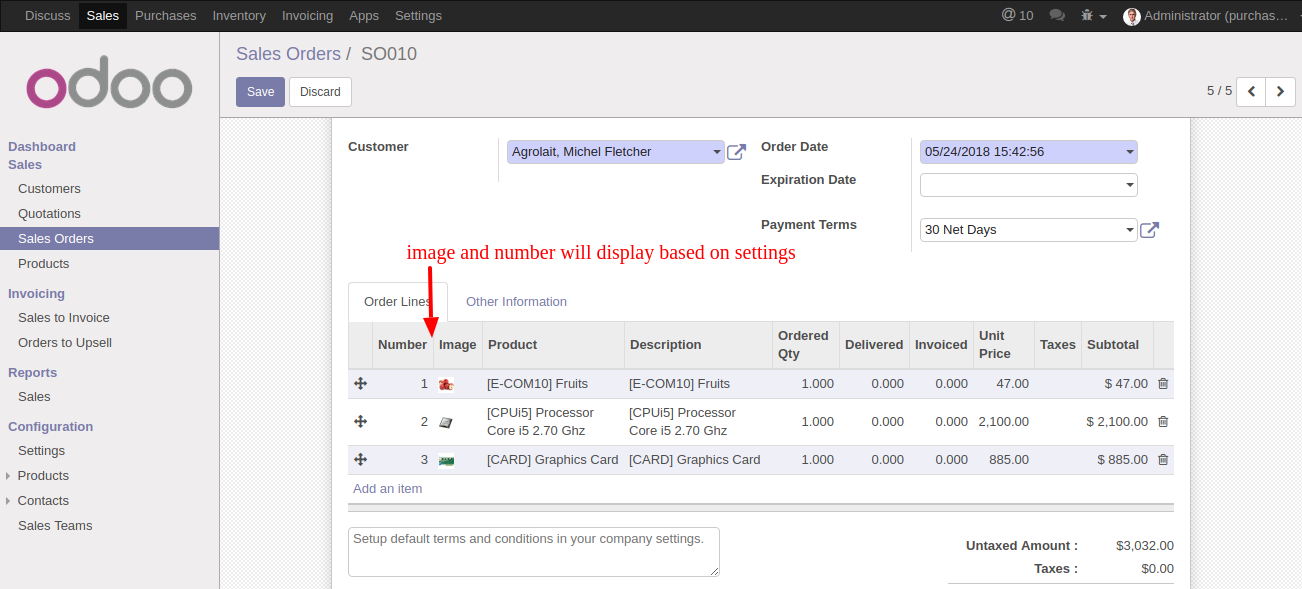Image resolution: width=1302 pixels, height=589 pixels.
Task: Open the Invoicing top menu
Action: point(307,15)
